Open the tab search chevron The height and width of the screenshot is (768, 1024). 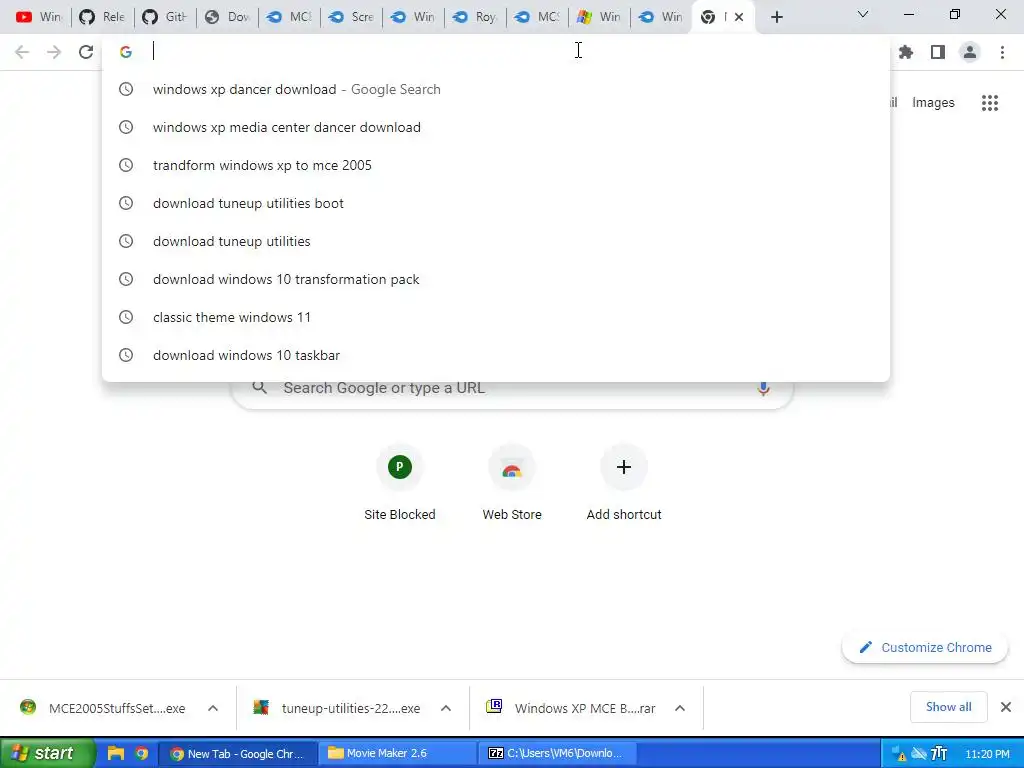point(863,14)
